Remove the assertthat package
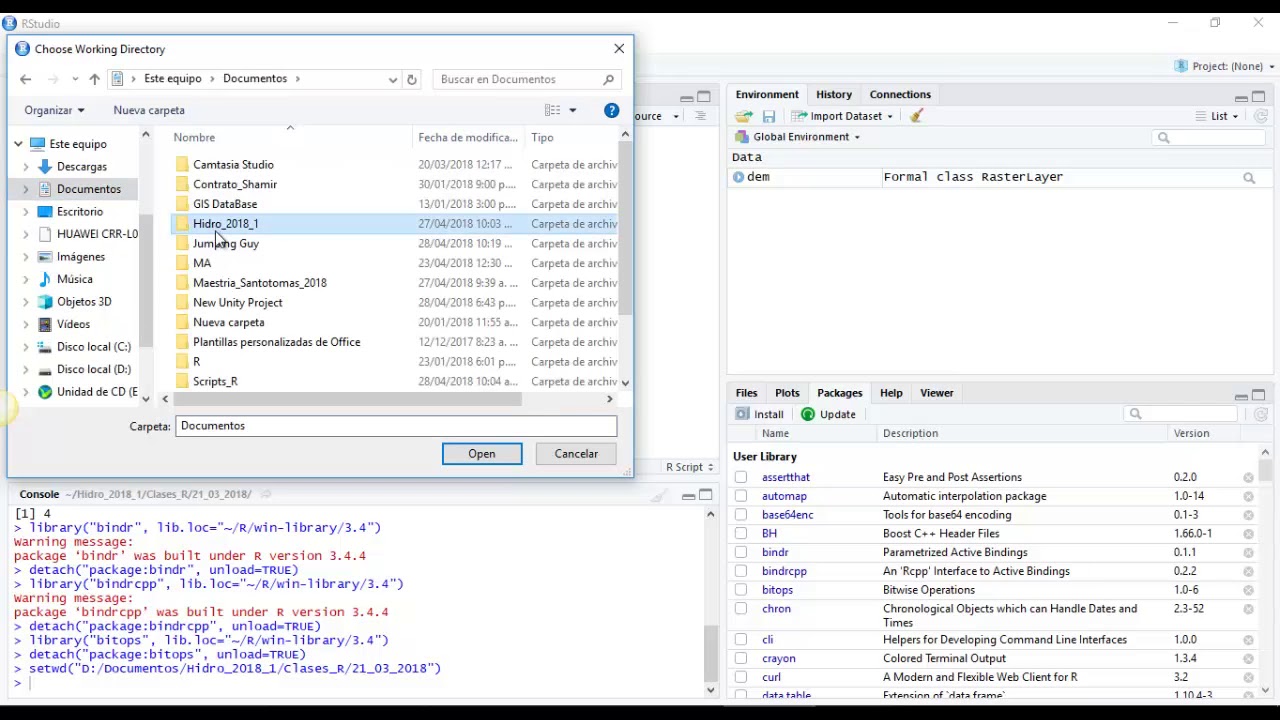This screenshot has width=1280, height=720. (1248, 478)
